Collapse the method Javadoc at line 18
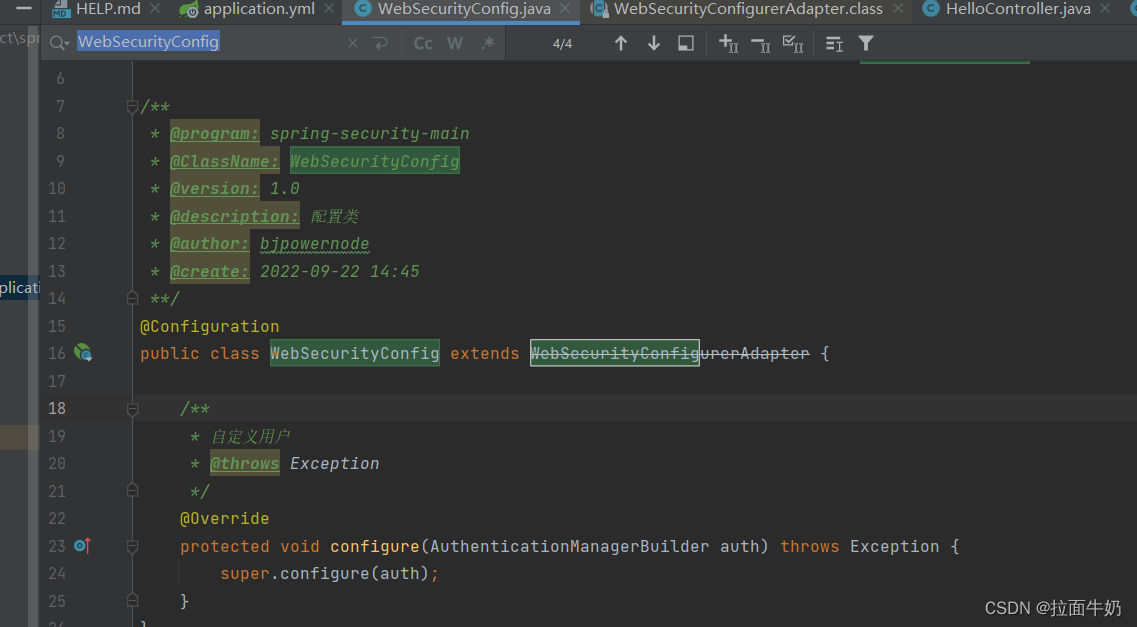Screen dimensions: 1137x627 click(132, 409)
